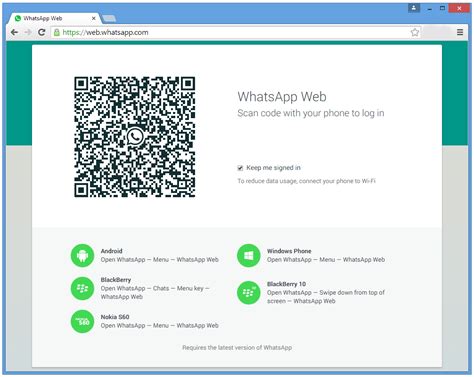Click 'Requires the latest version' footer text
The height and width of the screenshot is (377, 474).
pyautogui.click(x=237, y=348)
